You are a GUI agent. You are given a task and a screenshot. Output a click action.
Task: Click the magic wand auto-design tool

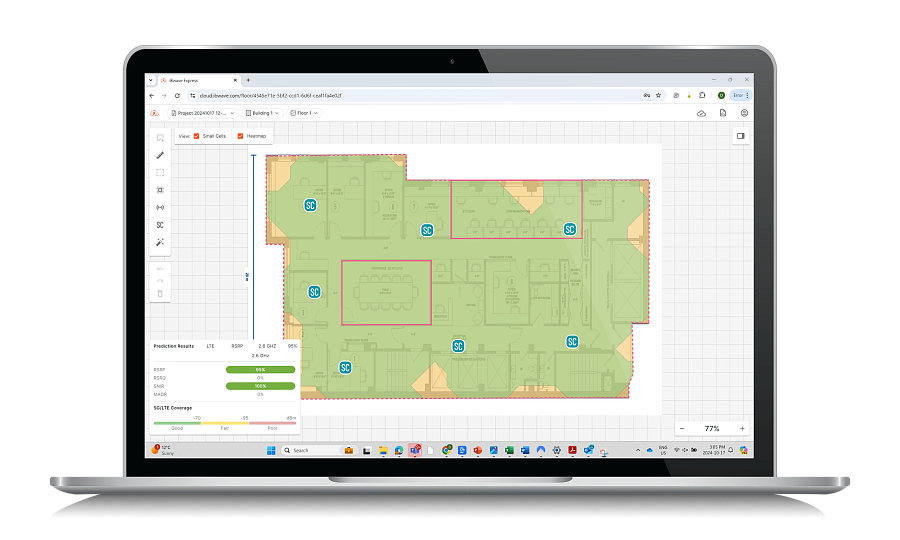pos(160,242)
